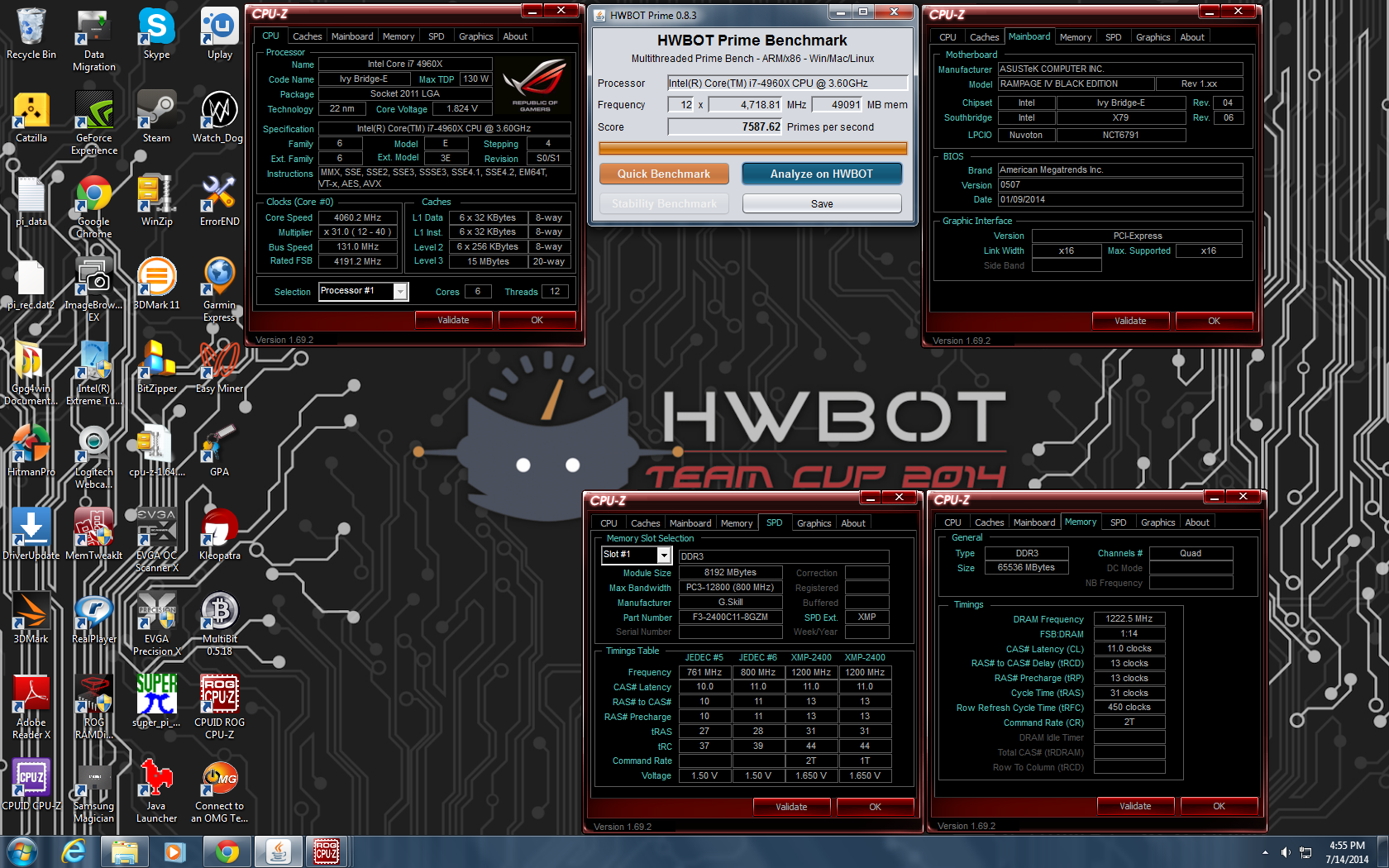Launch 3DMark 11 desktop shortcut
The image size is (1389, 868).
click(156, 284)
